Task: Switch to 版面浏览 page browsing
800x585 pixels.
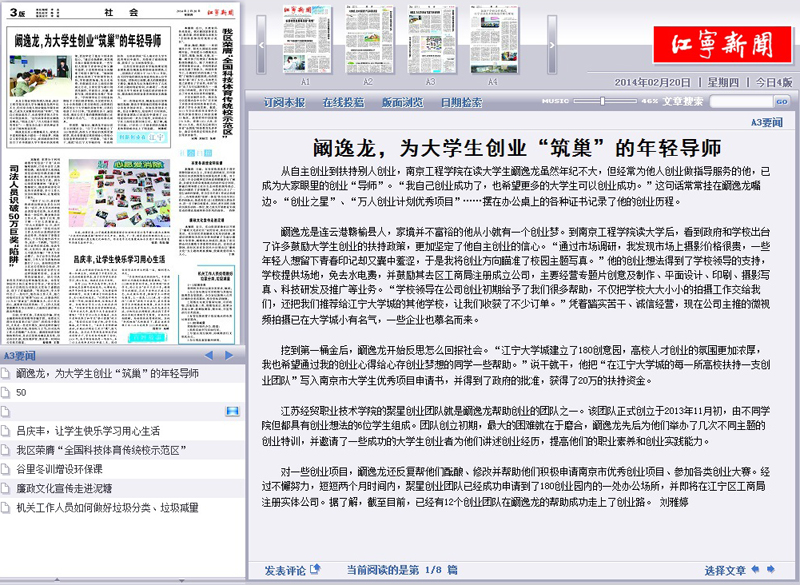Action: (402, 102)
